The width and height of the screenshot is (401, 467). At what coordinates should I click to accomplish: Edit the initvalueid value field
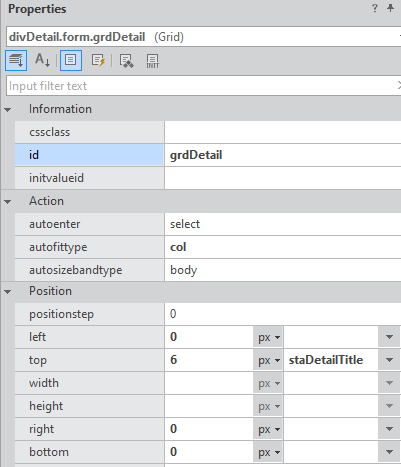point(283,178)
